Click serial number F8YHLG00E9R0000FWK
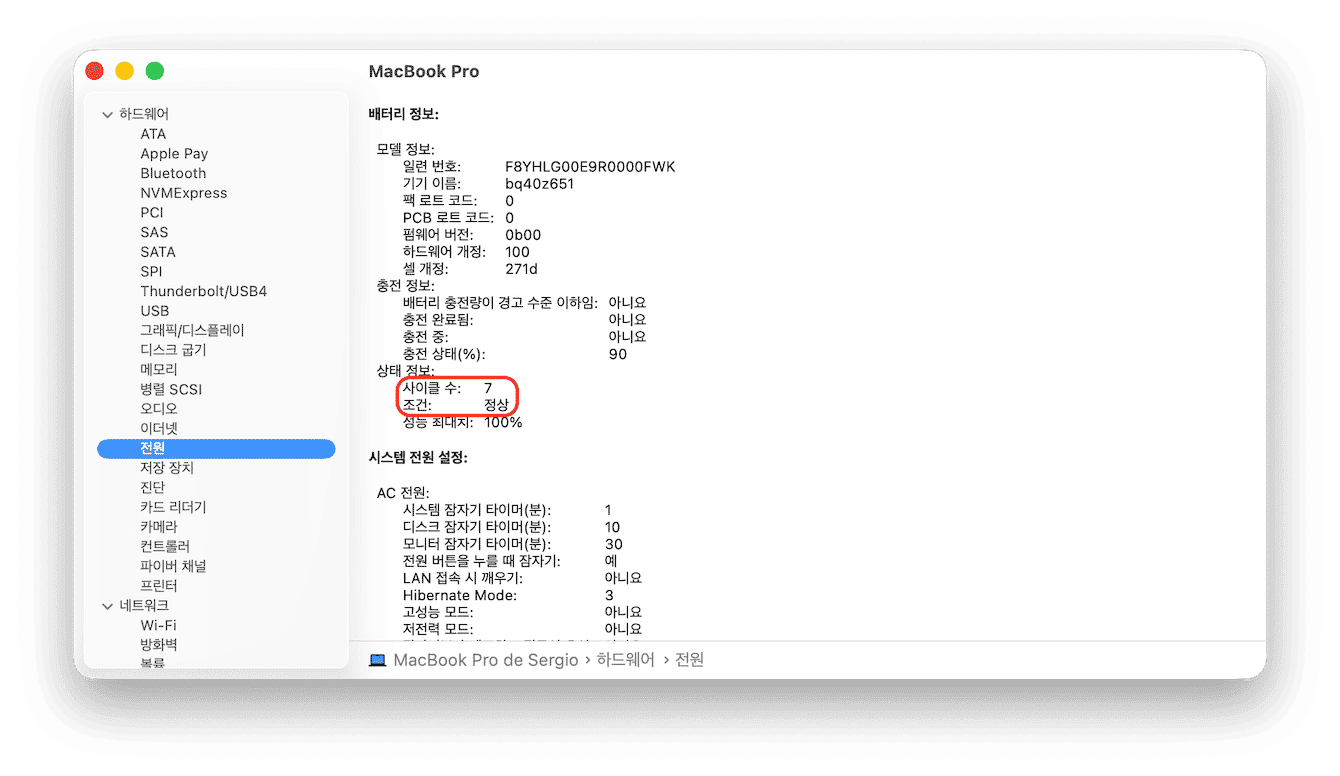 pyautogui.click(x=590, y=167)
